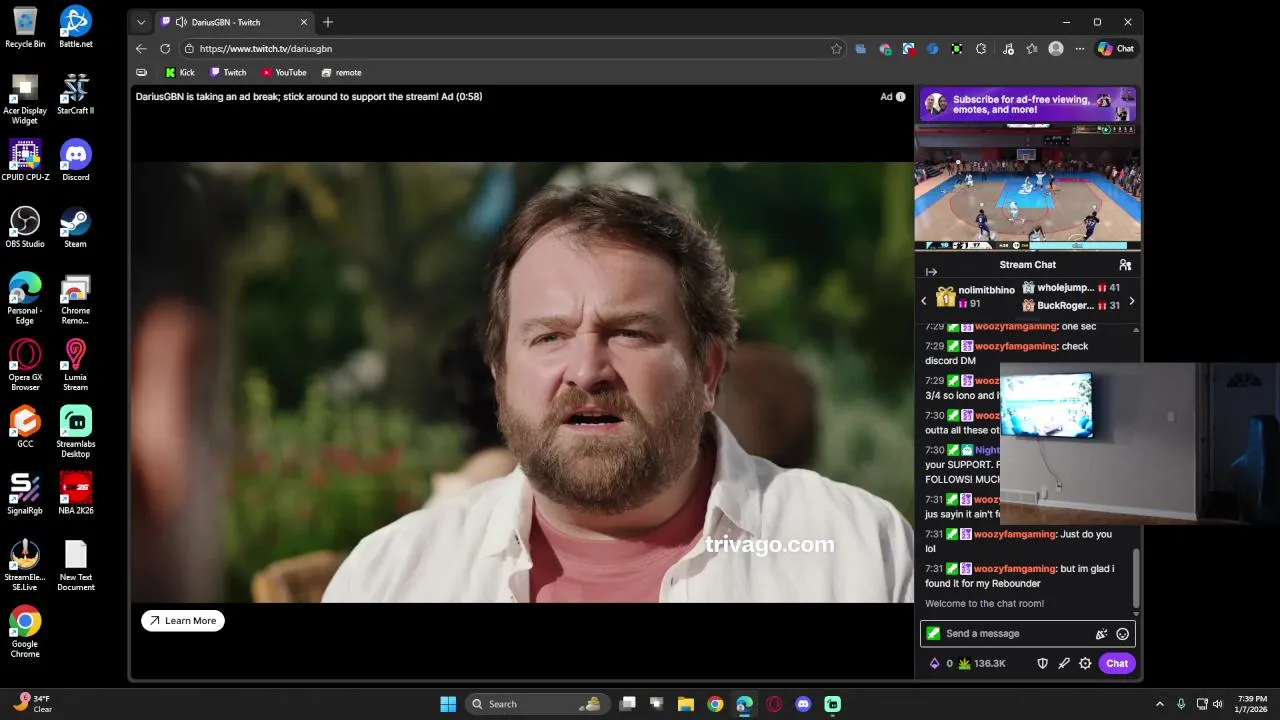Click woozyfamgaming in the 'Just do you' message

1015,534
